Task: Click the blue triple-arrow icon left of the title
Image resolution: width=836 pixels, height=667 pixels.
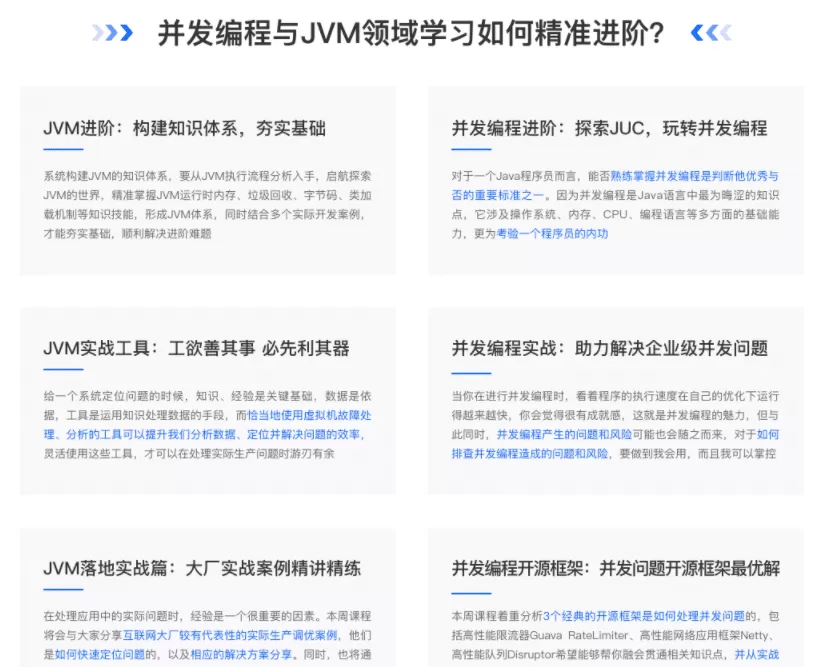Action: point(113,33)
